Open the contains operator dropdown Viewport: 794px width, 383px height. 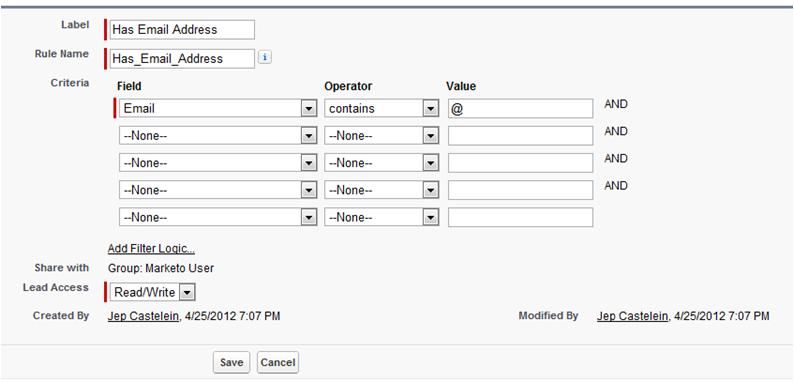point(381,108)
